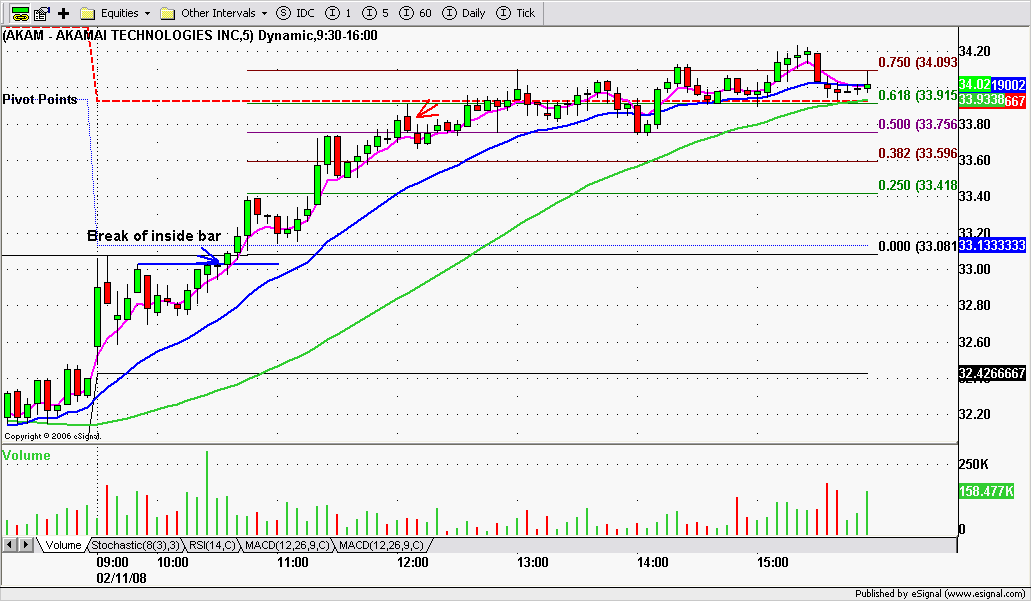Click the 250K volume axis label

(974, 464)
